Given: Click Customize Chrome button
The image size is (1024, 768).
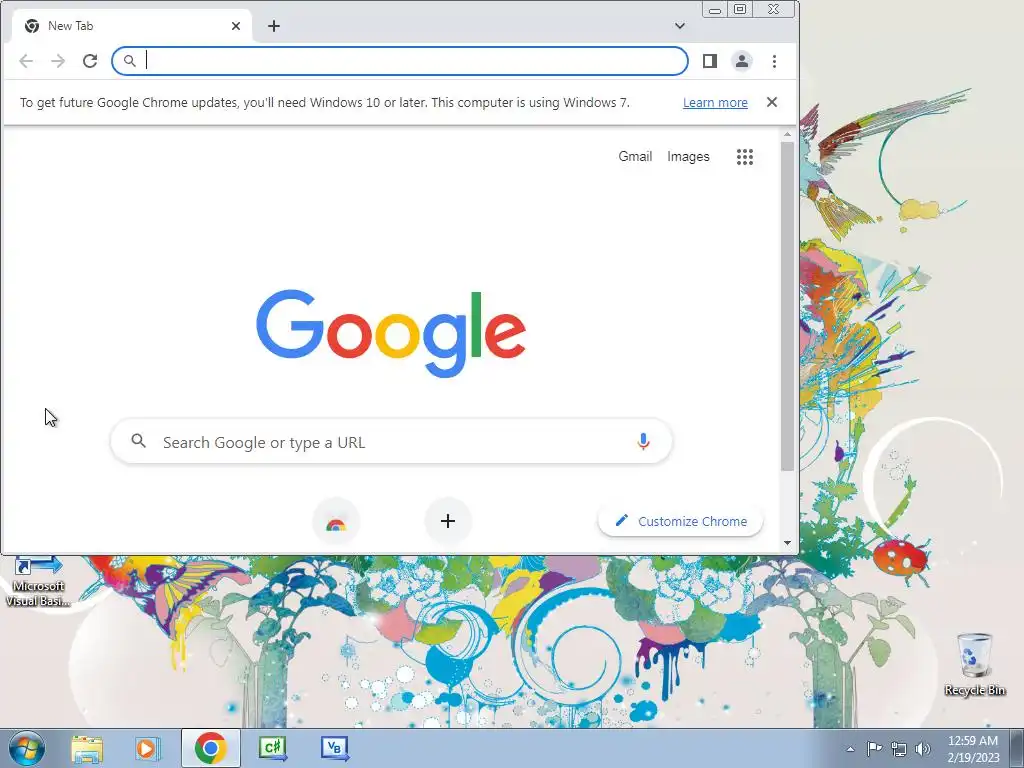Looking at the screenshot, I should (680, 521).
